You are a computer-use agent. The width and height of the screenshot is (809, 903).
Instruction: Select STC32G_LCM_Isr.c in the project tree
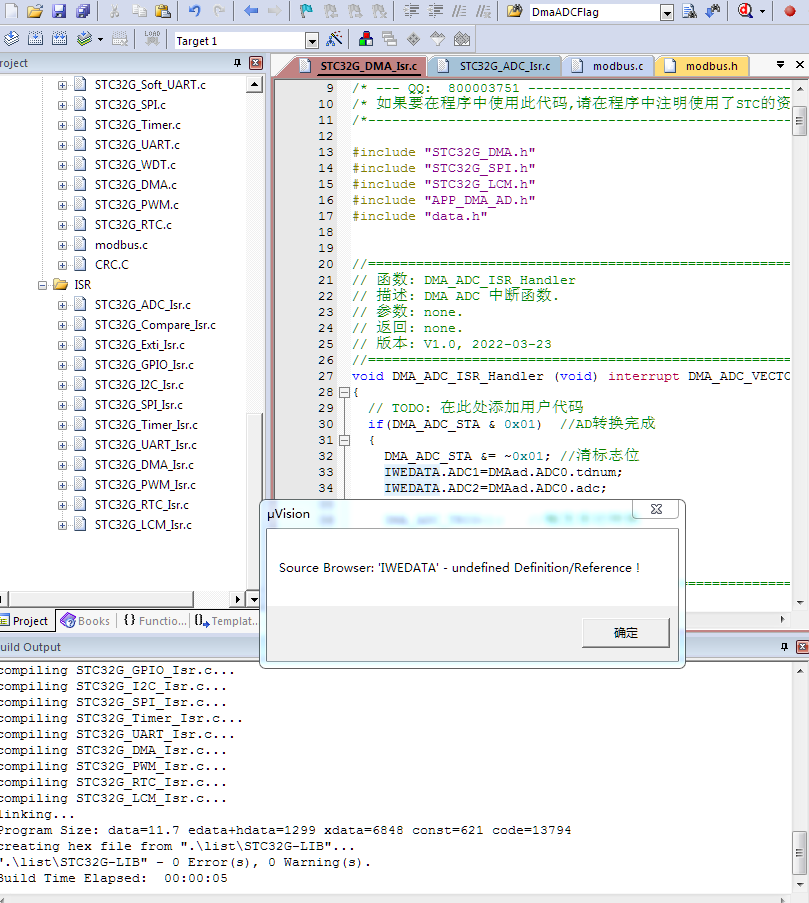[x=143, y=525]
